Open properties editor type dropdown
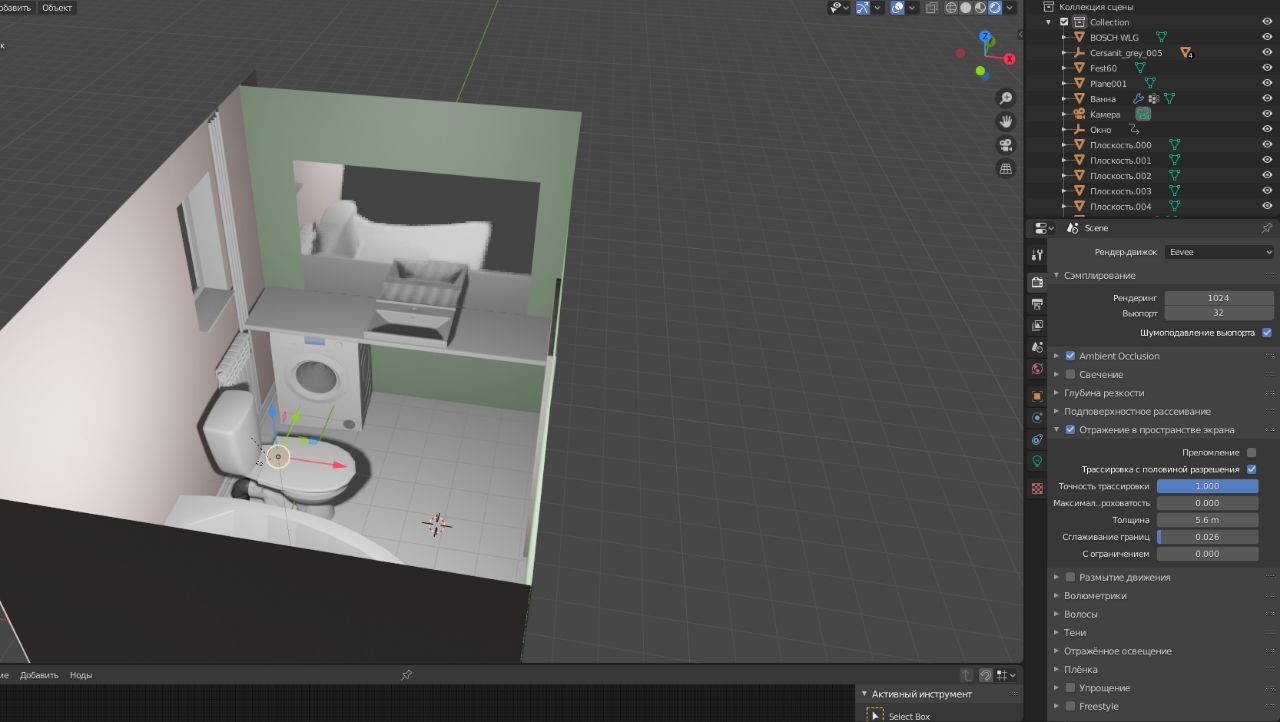The width and height of the screenshot is (1280, 722). pyautogui.click(x=1044, y=228)
